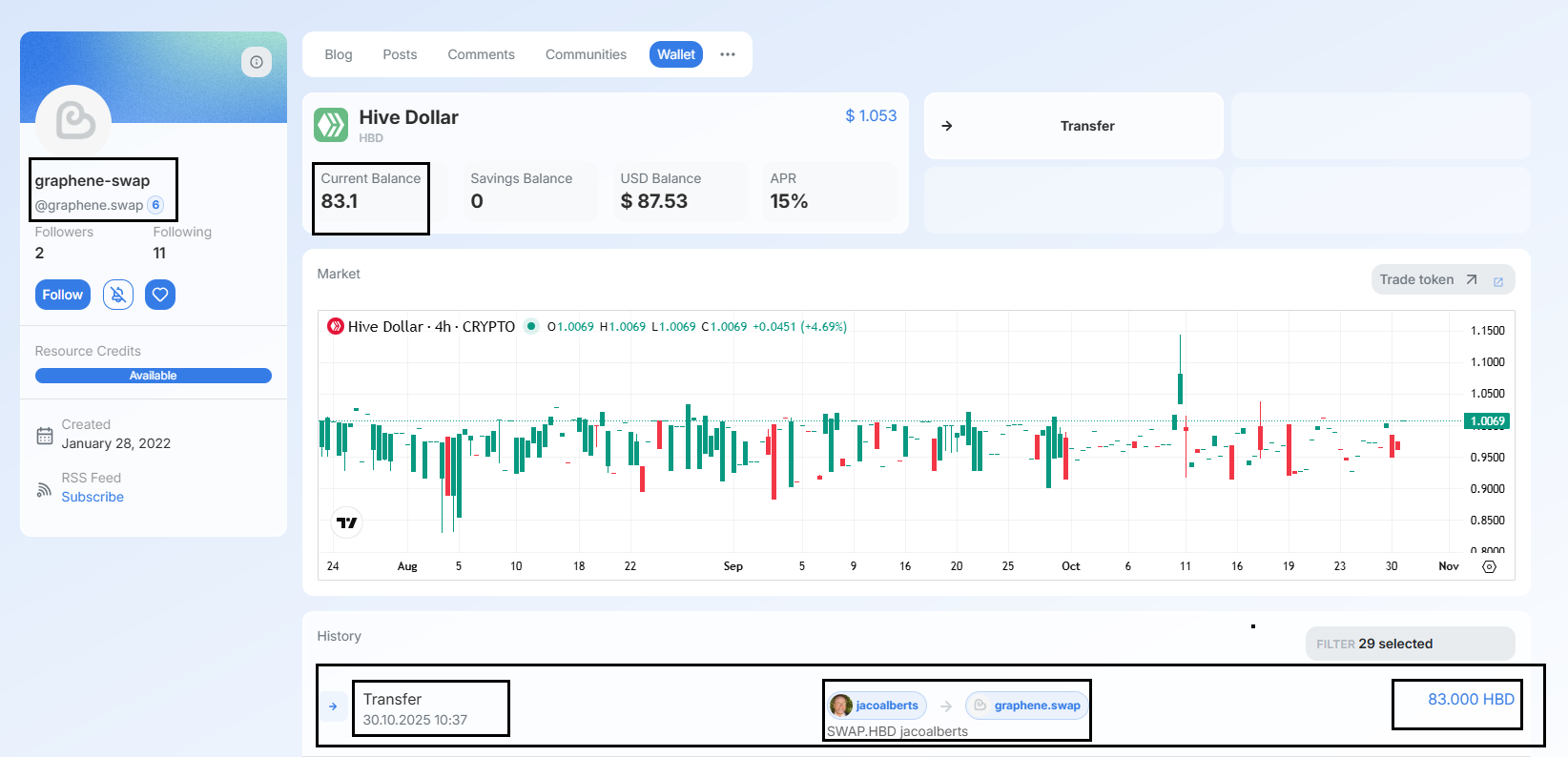
Task: Open the Communities tab
Action: point(586,54)
